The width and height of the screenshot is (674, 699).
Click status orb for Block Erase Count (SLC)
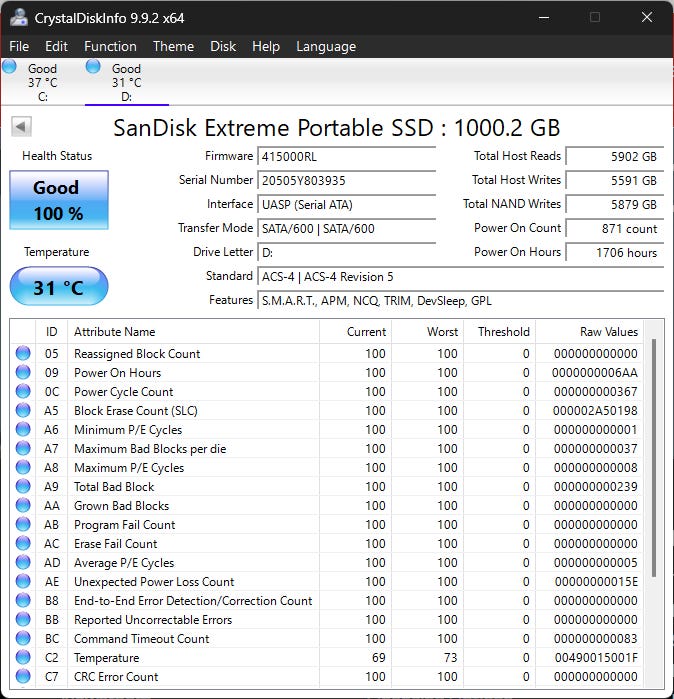(x=23, y=410)
